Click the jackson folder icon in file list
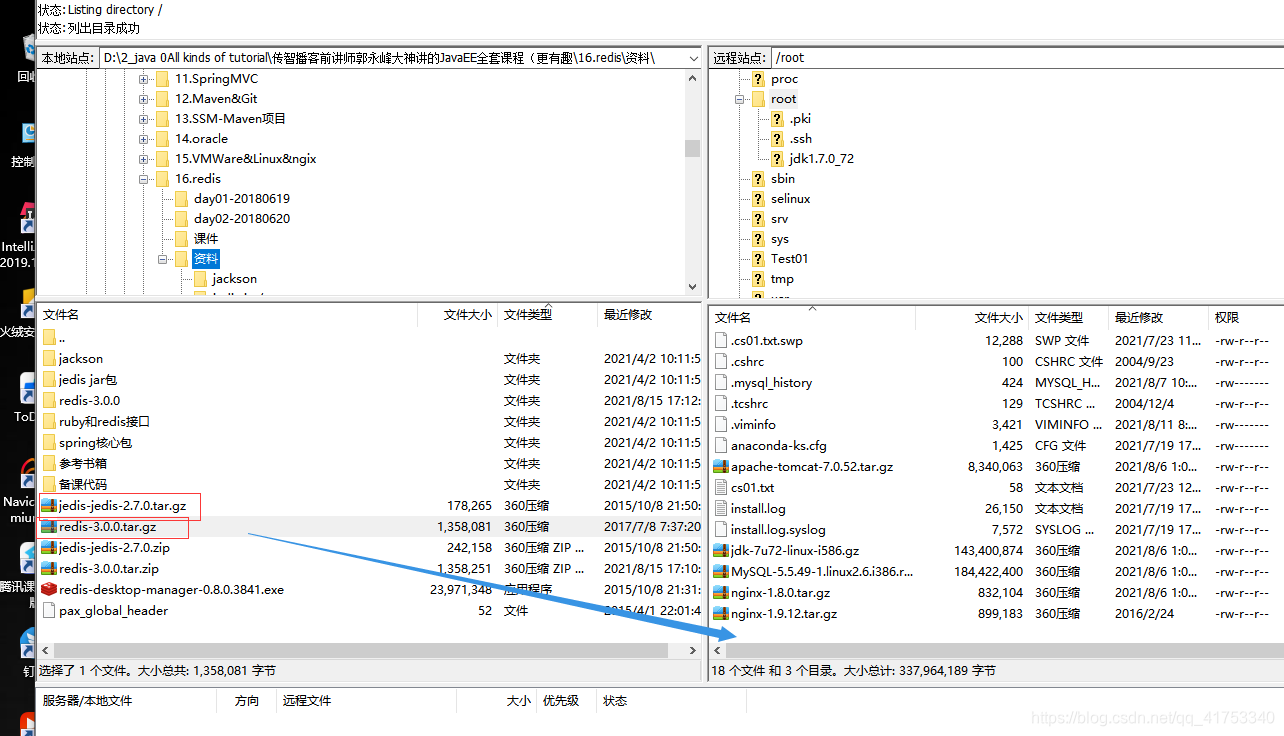Image resolution: width=1284 pixels, height=736 pixels. coord(49,359)
